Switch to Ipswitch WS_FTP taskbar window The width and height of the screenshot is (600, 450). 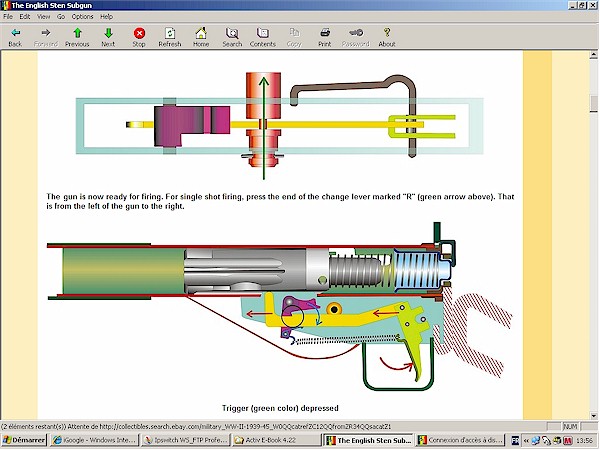(x=185, y=440)
